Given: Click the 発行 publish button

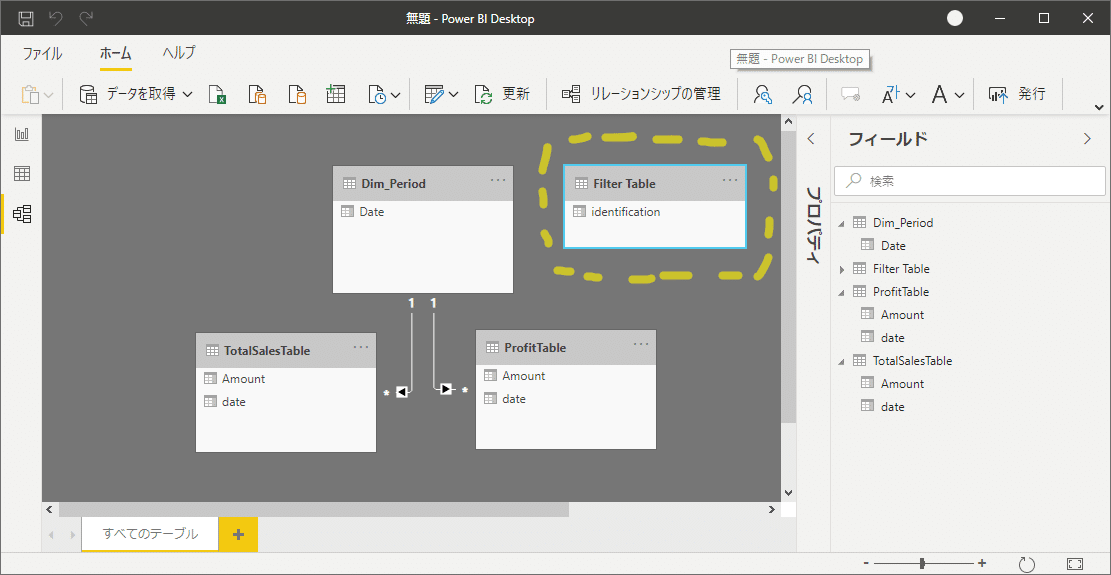Looking at the screenshot, I should (x=1017, y=94).
